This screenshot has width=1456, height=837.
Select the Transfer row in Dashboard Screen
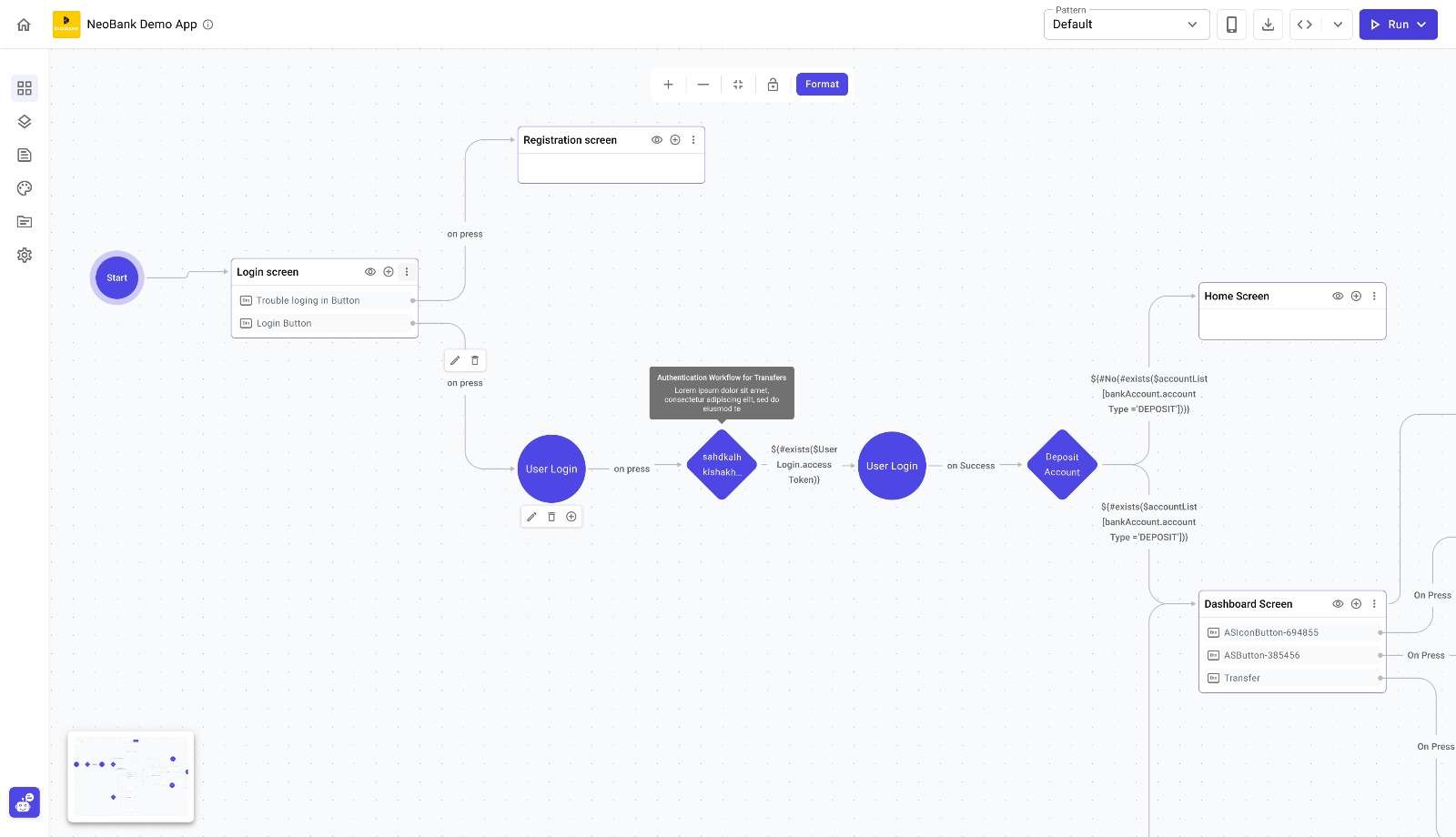pos(1292,679)
